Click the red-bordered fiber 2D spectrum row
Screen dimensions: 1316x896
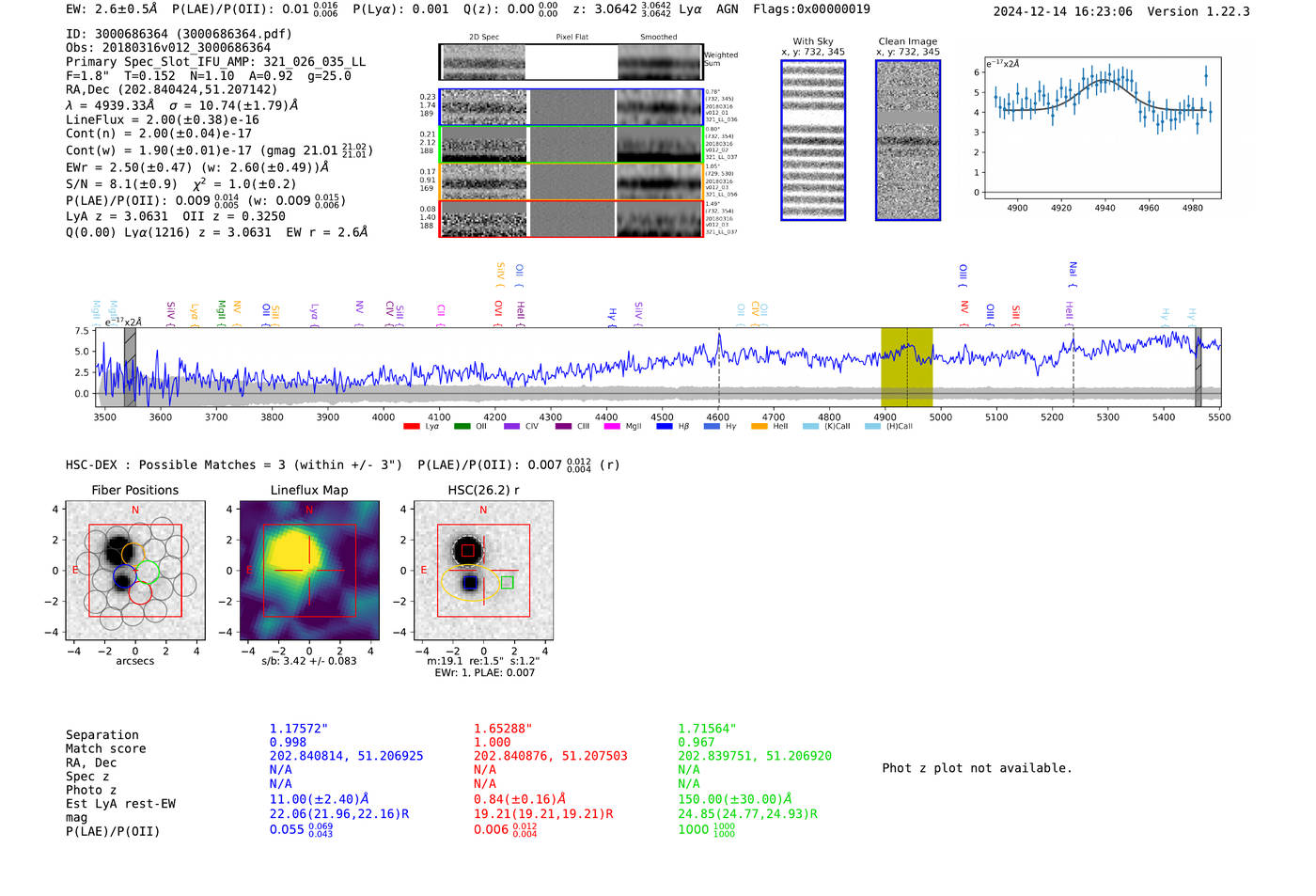pyautogui.click(x=572, y=218)
